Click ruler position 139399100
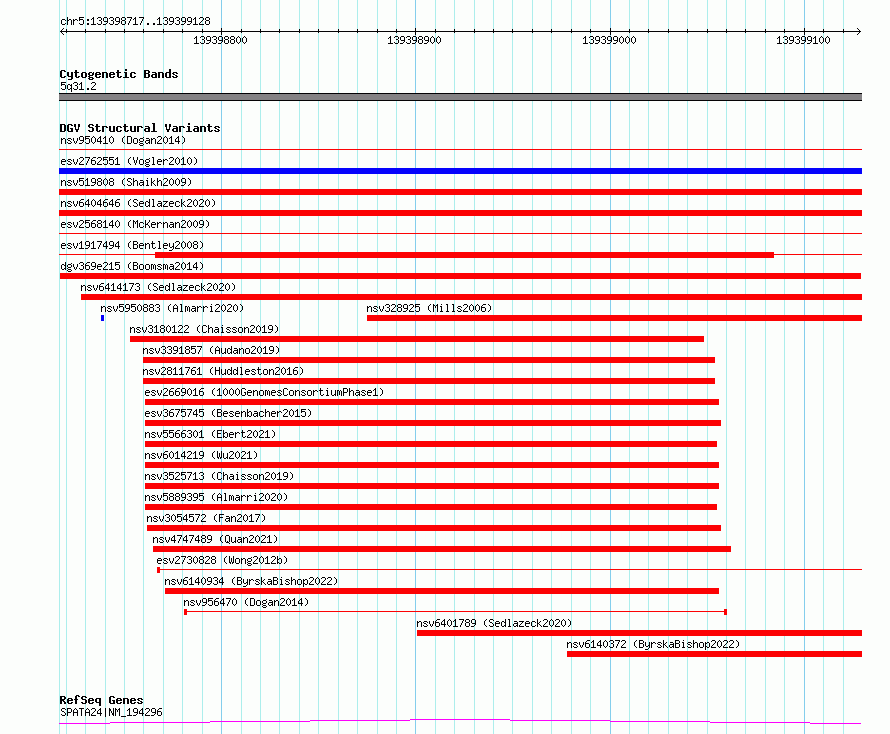Viewport: 890px width, 734px height. 803,40
